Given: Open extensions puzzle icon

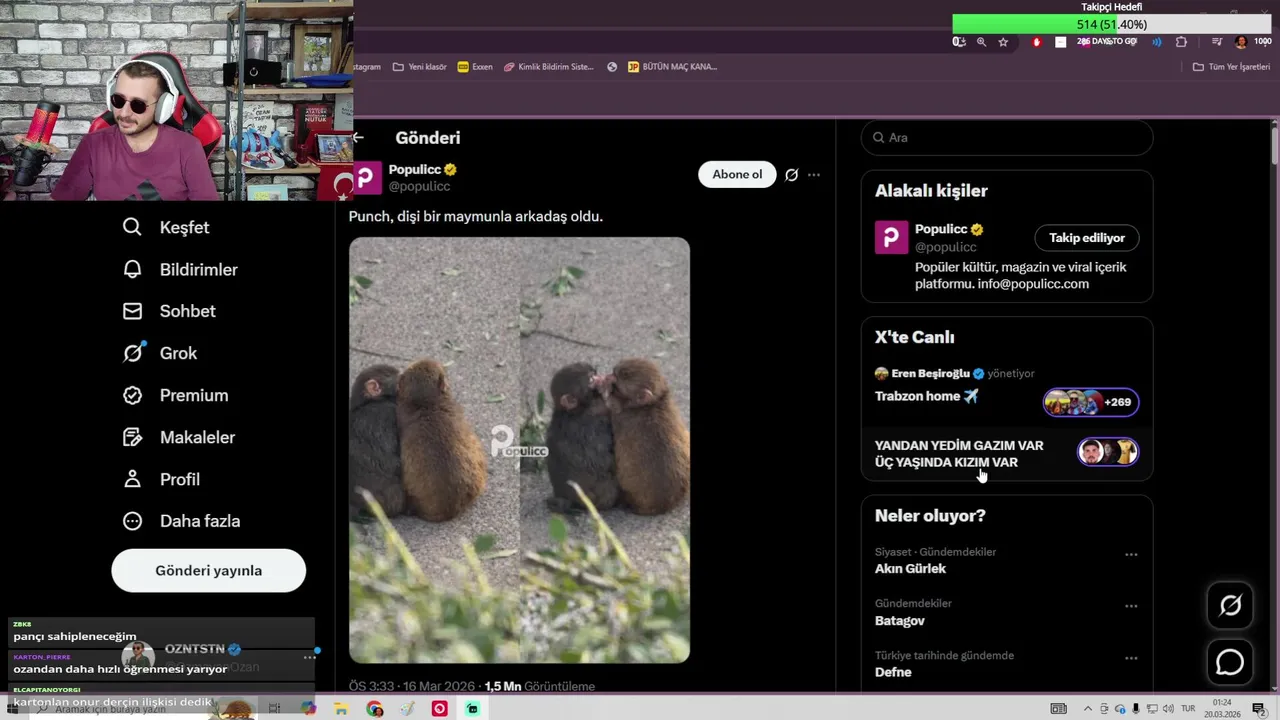Looking at the screenshot, I should [1181, 42].
